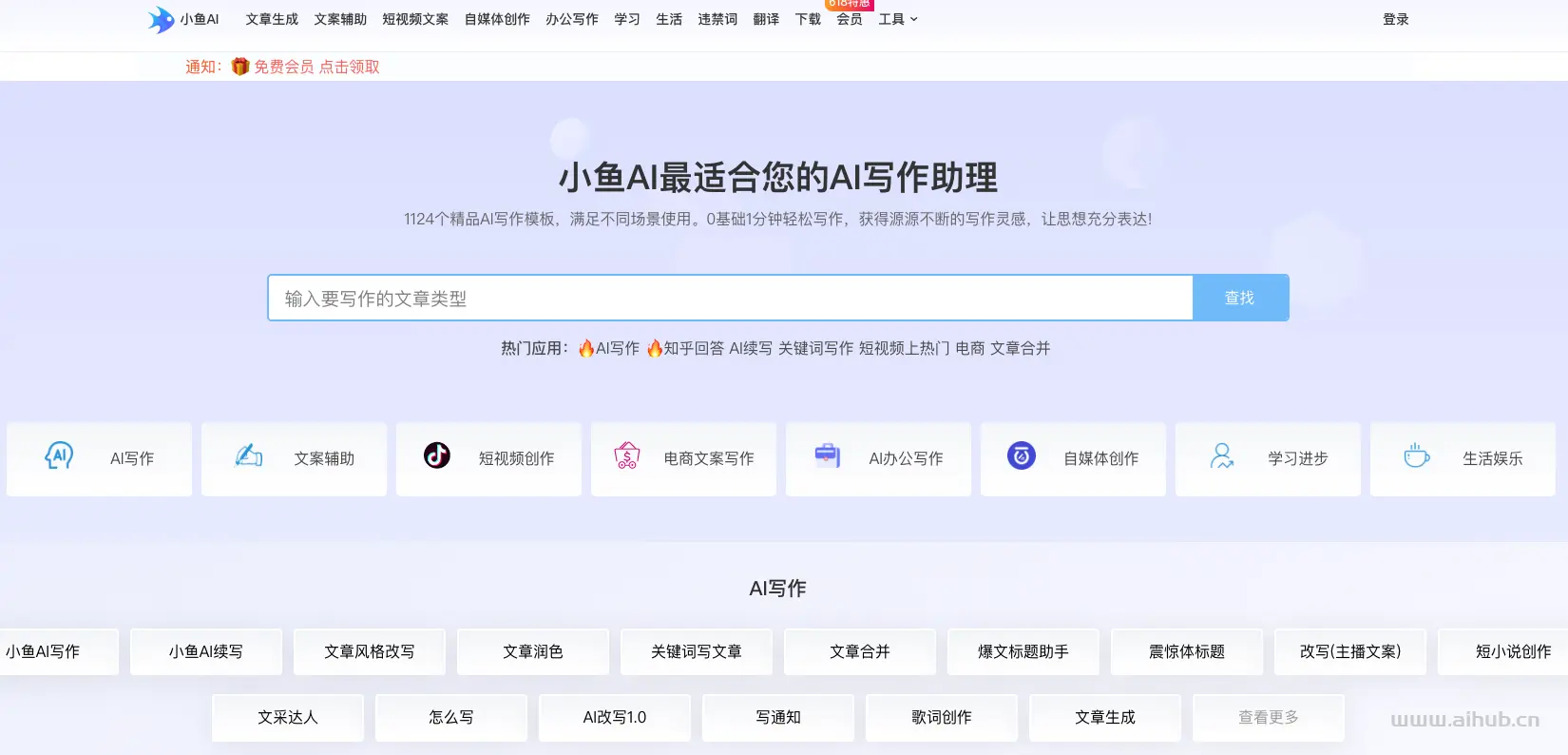Click the gift icon in notification bar
The width and height of the screenshot is (1568, 755).
tap(240, 67)
